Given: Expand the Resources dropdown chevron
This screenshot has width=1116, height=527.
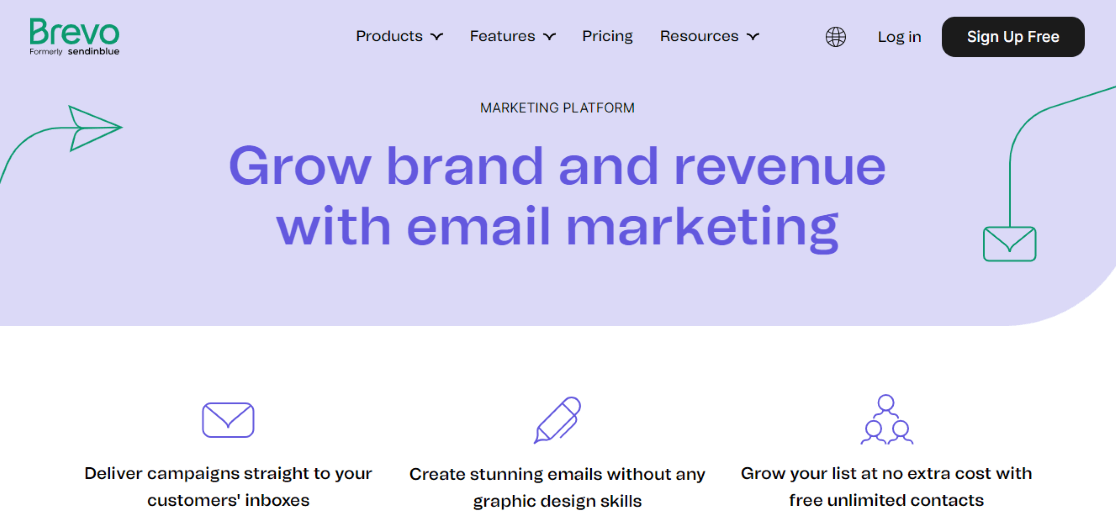Looking at the screenshot, I should (753, 37).
